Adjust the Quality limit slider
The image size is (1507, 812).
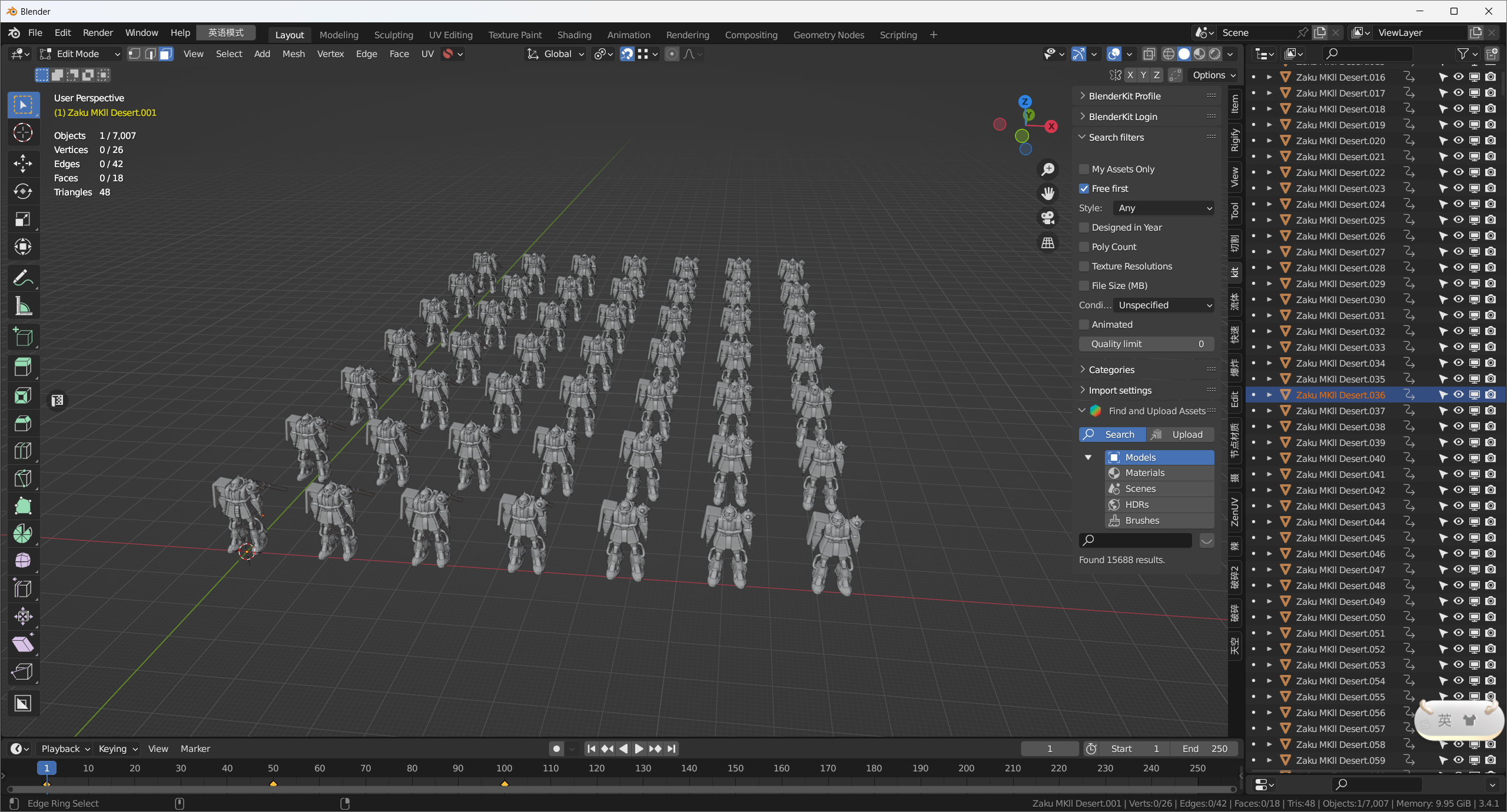tap(1146, 344)
